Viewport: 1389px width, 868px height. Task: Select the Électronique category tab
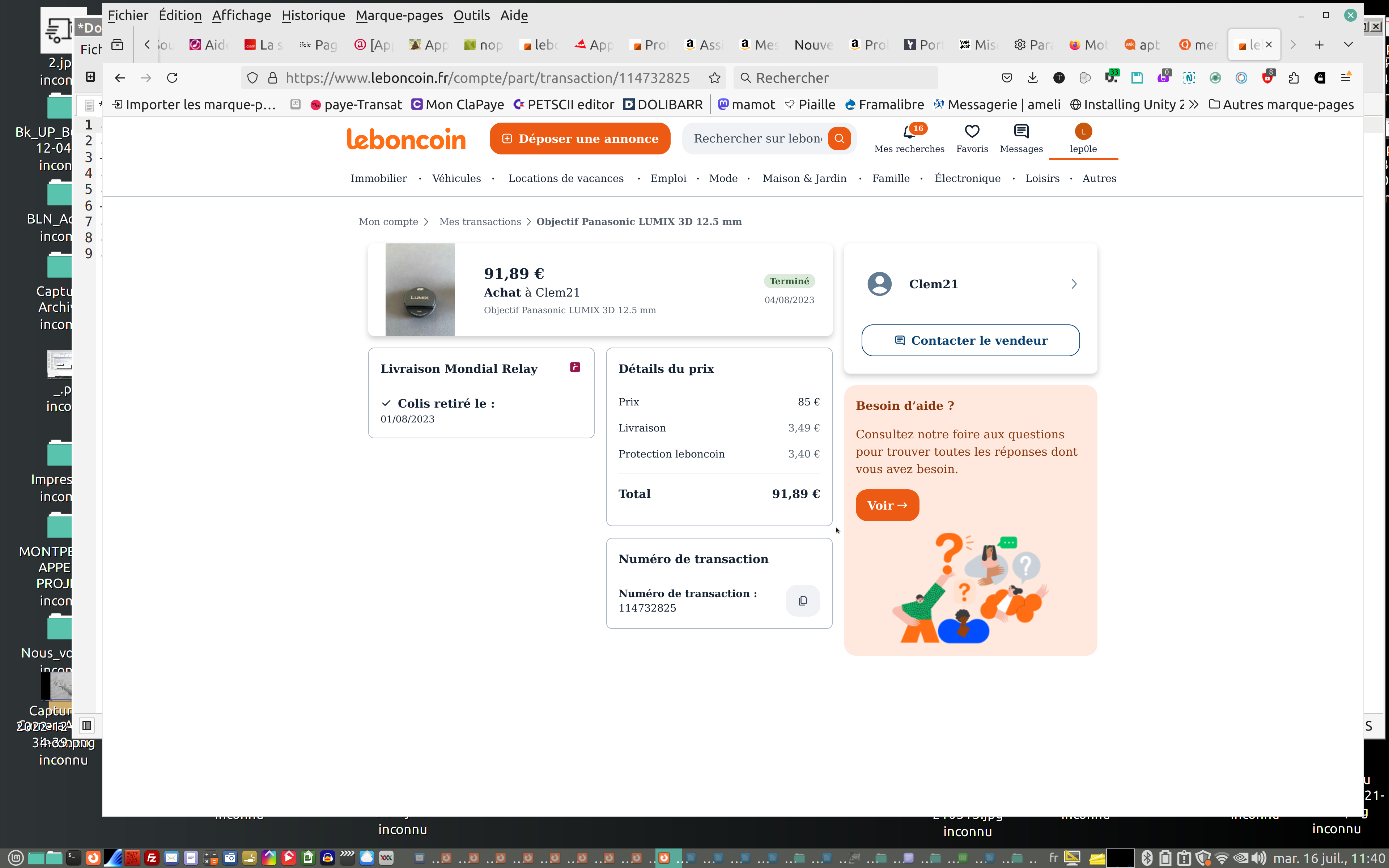967,179
